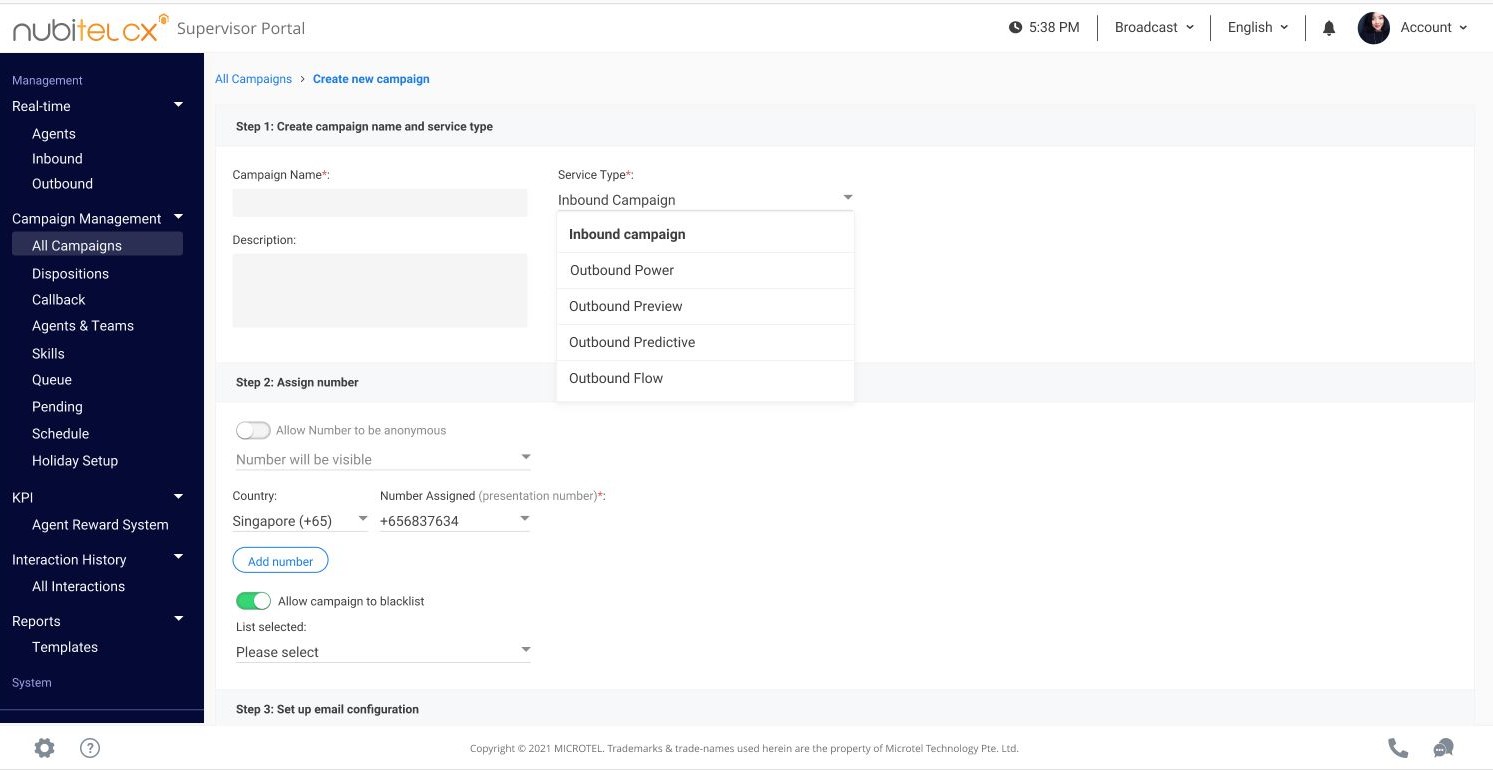Open the chat bubble icon
1493x770 pixels.
(1443, 747)
